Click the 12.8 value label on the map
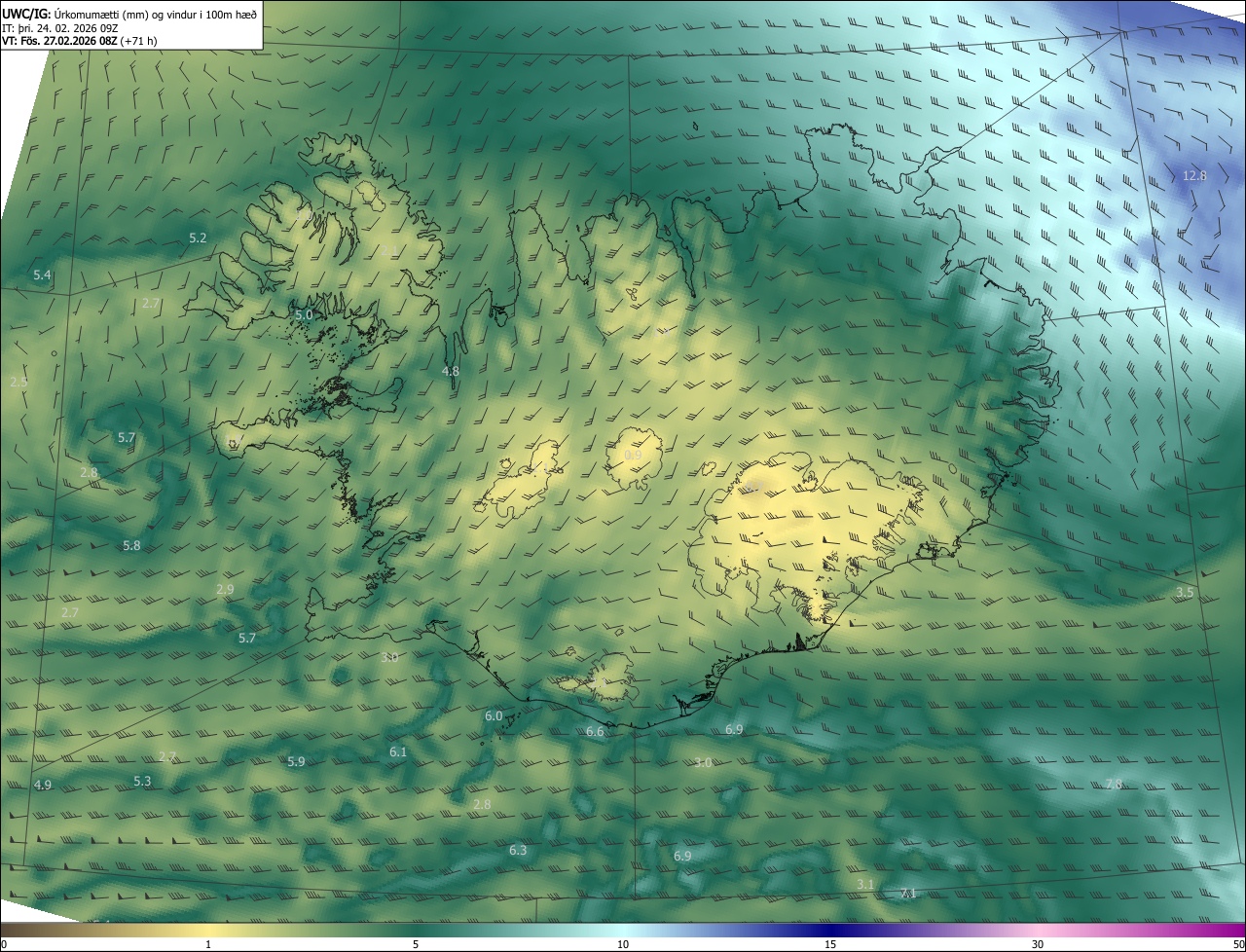Screen dimensions: 1246x952 point(1194,176)
